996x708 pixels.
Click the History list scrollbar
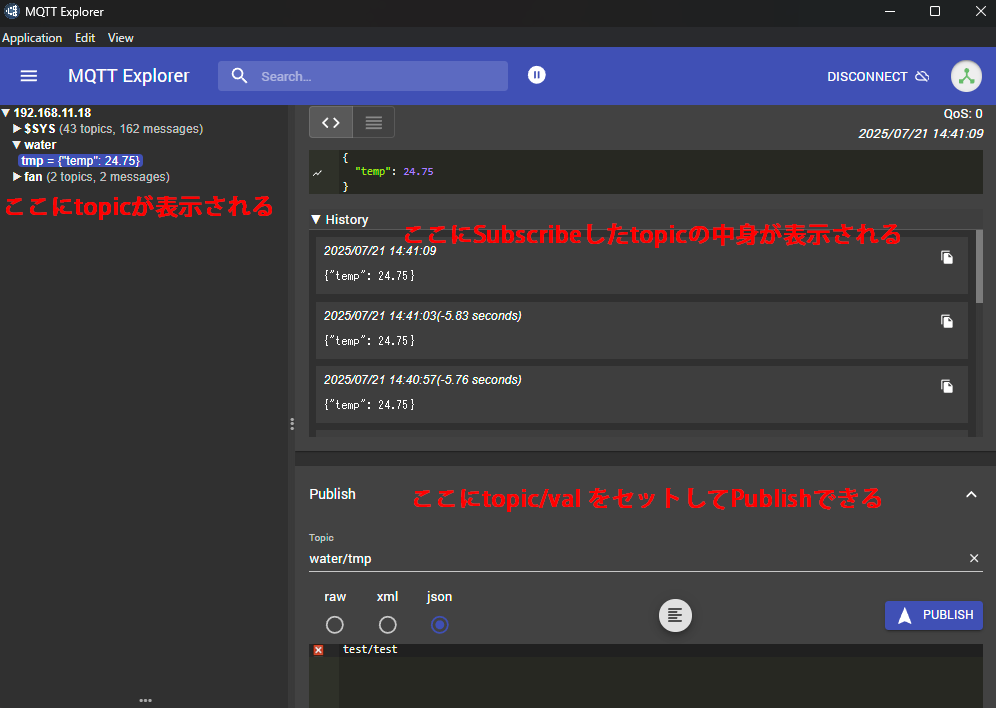[x=979, y=267]
